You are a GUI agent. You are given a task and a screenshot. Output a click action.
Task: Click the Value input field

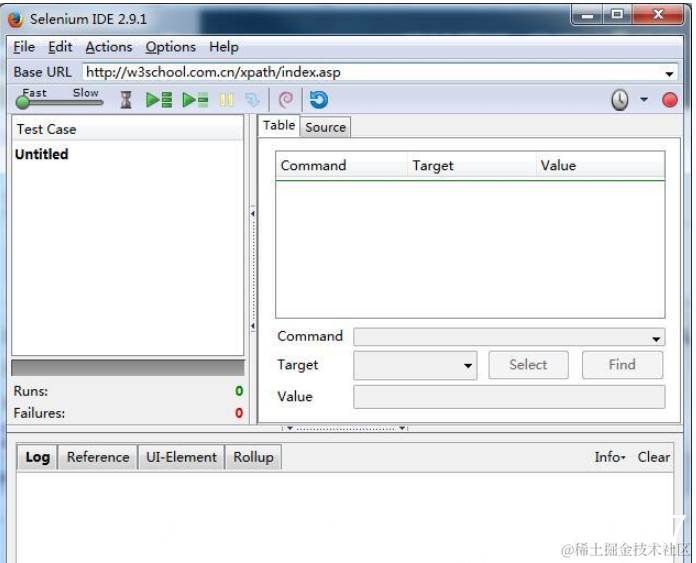point(509,396)
